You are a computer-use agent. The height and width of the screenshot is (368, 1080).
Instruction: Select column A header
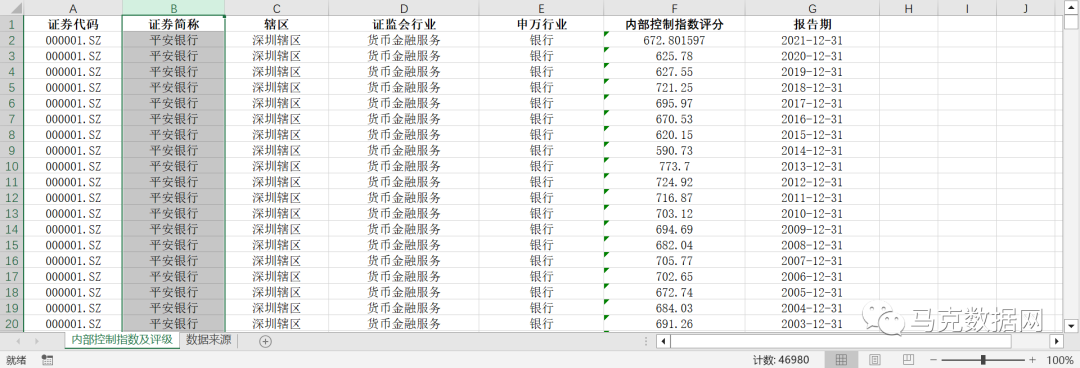(73, 8)
